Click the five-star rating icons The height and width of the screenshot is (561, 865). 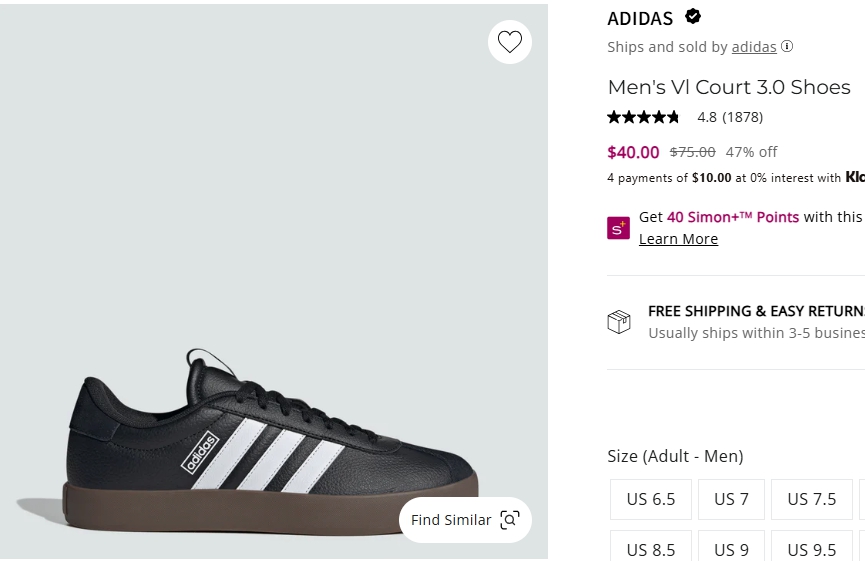point(643,117)
